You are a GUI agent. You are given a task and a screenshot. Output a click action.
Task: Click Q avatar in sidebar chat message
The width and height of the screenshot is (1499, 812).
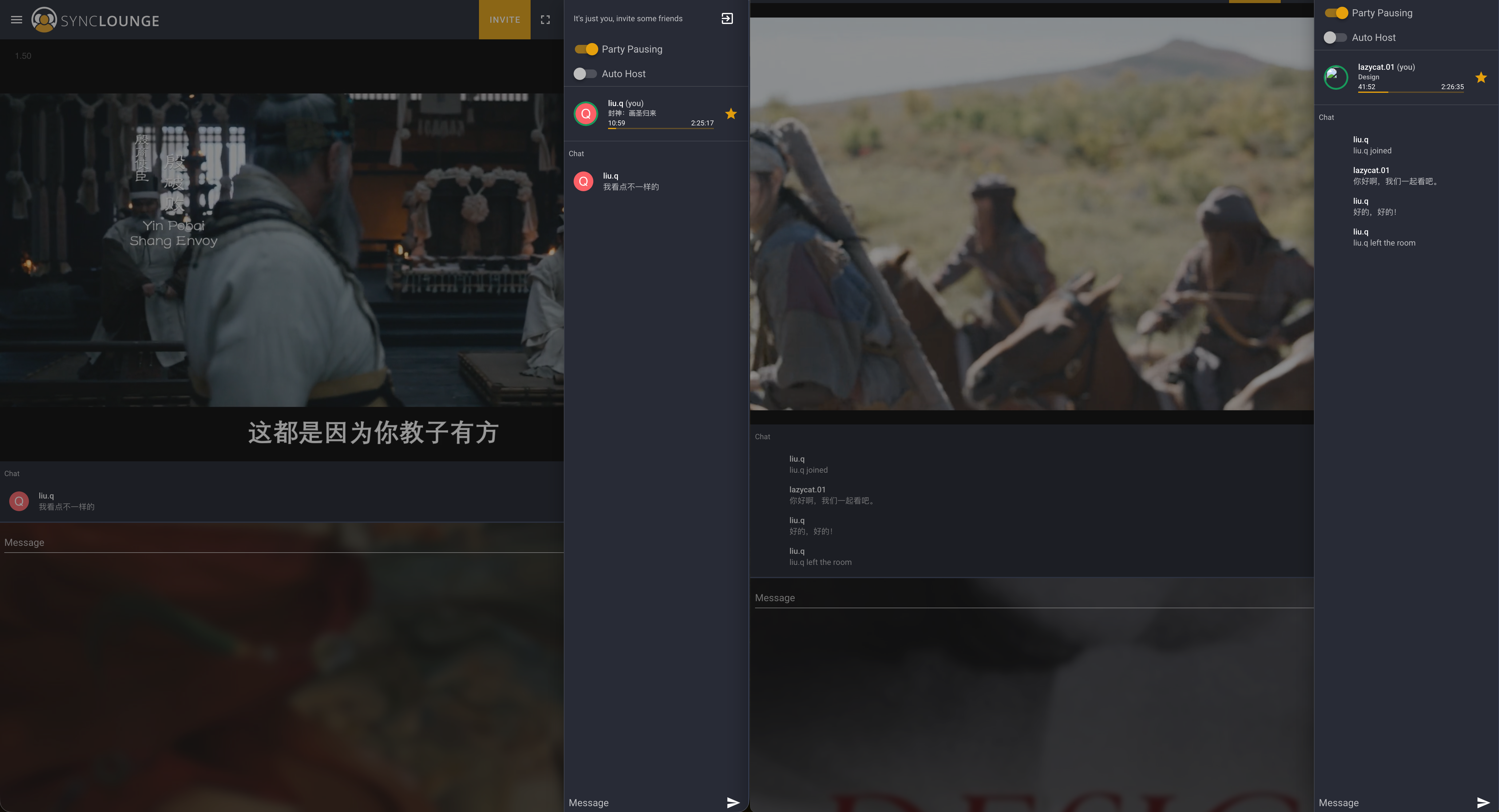pos(584,181)
